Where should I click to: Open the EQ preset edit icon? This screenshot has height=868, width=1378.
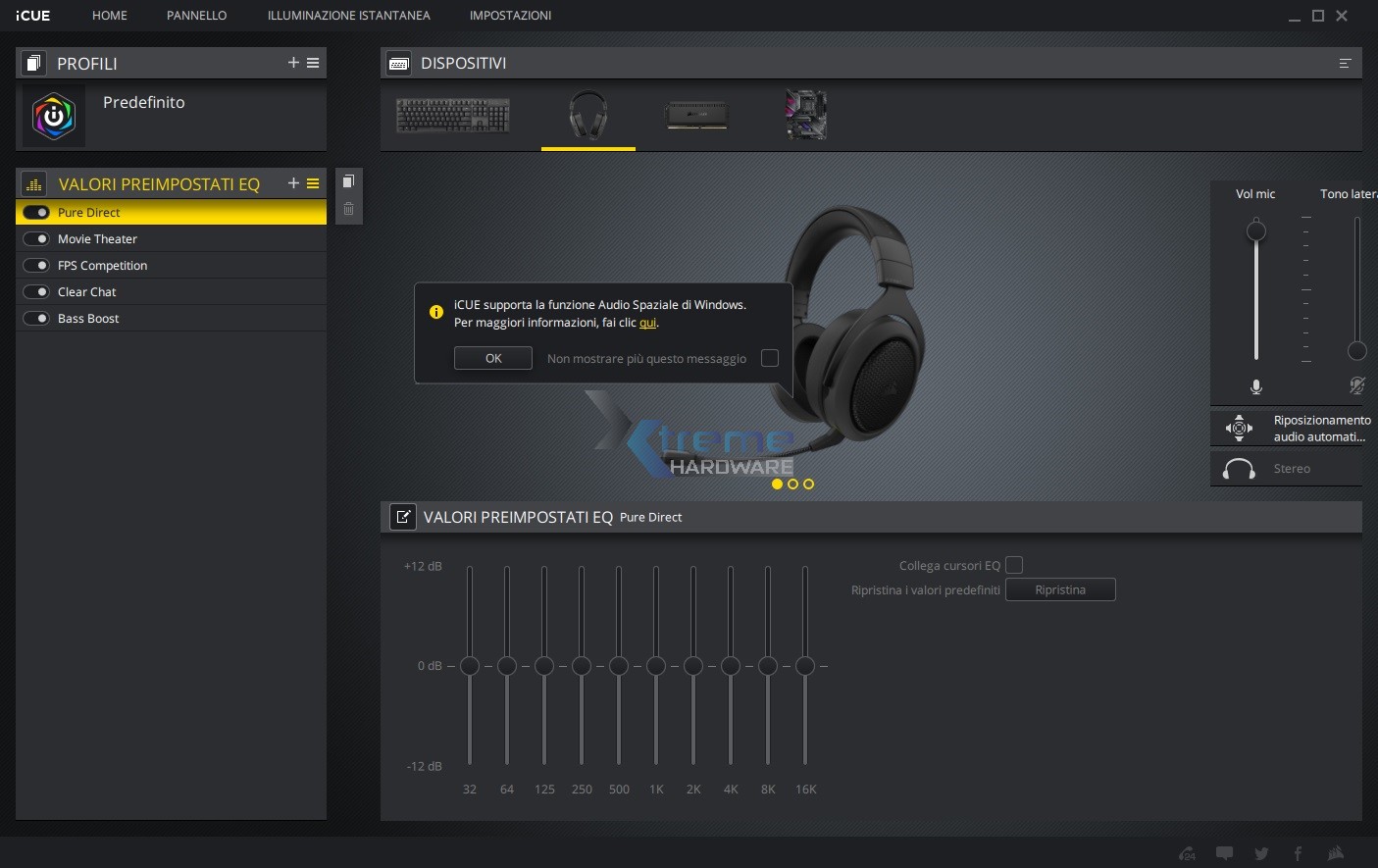click(403, 517)
